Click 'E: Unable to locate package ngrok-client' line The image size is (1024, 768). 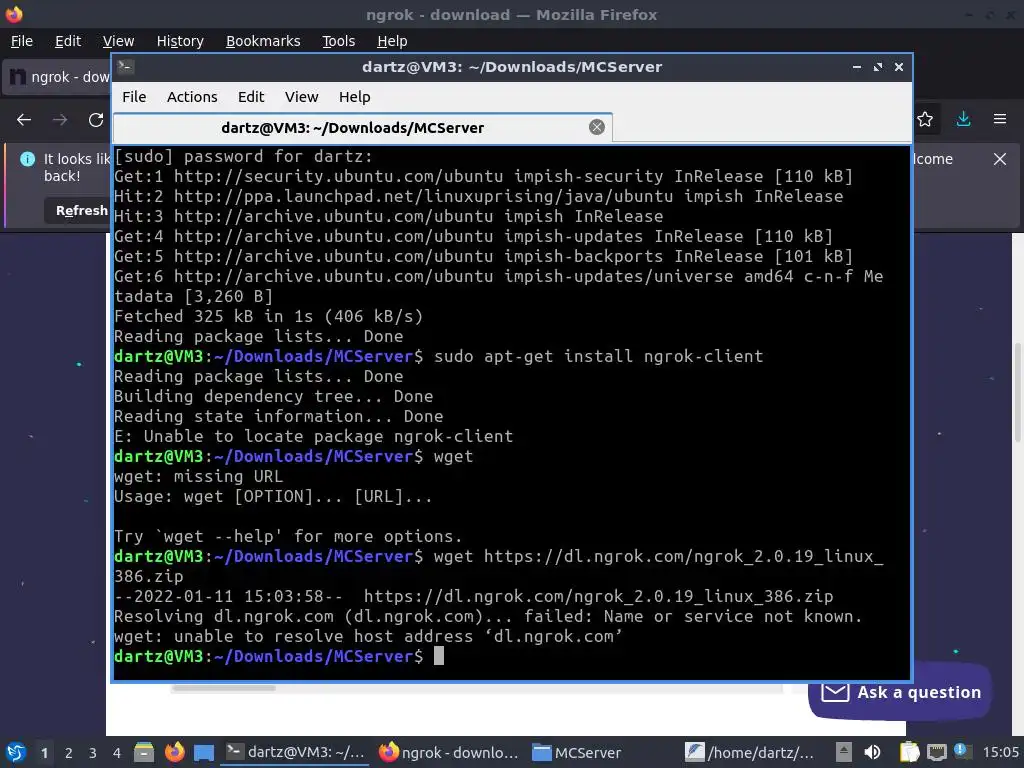point(313,436)
